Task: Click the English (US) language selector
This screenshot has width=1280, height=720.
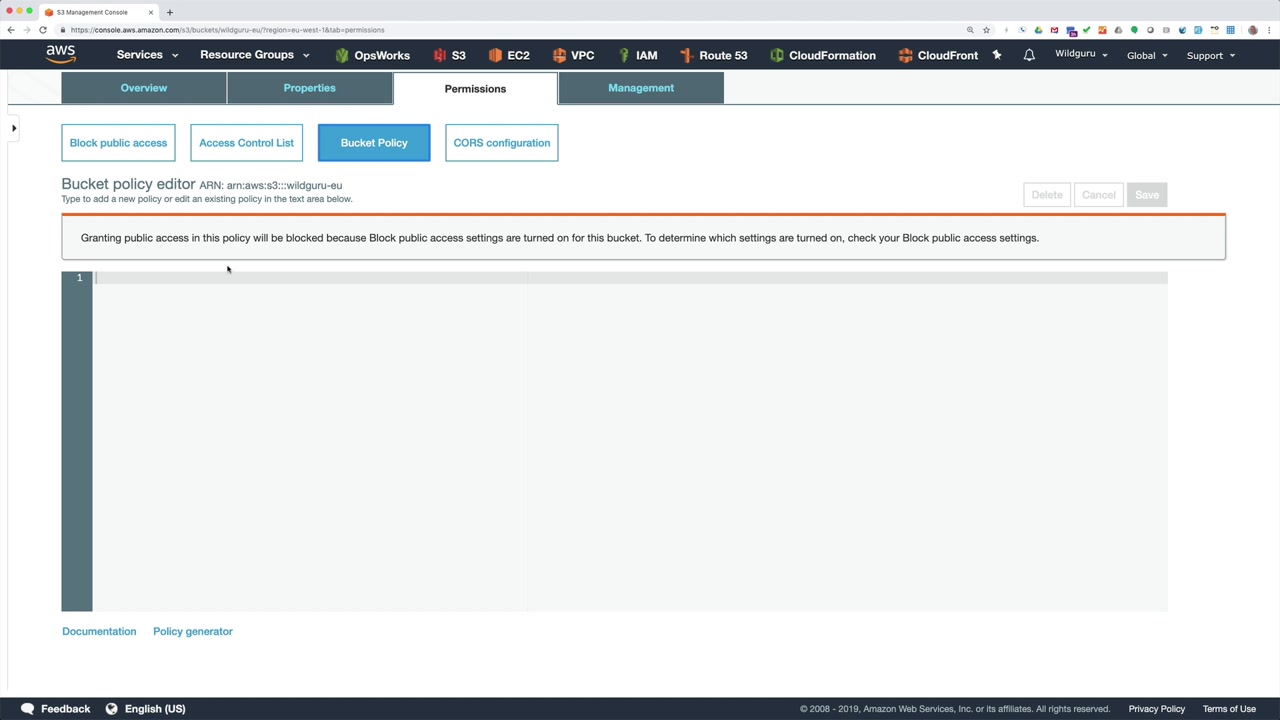Action: pos(155,709)
